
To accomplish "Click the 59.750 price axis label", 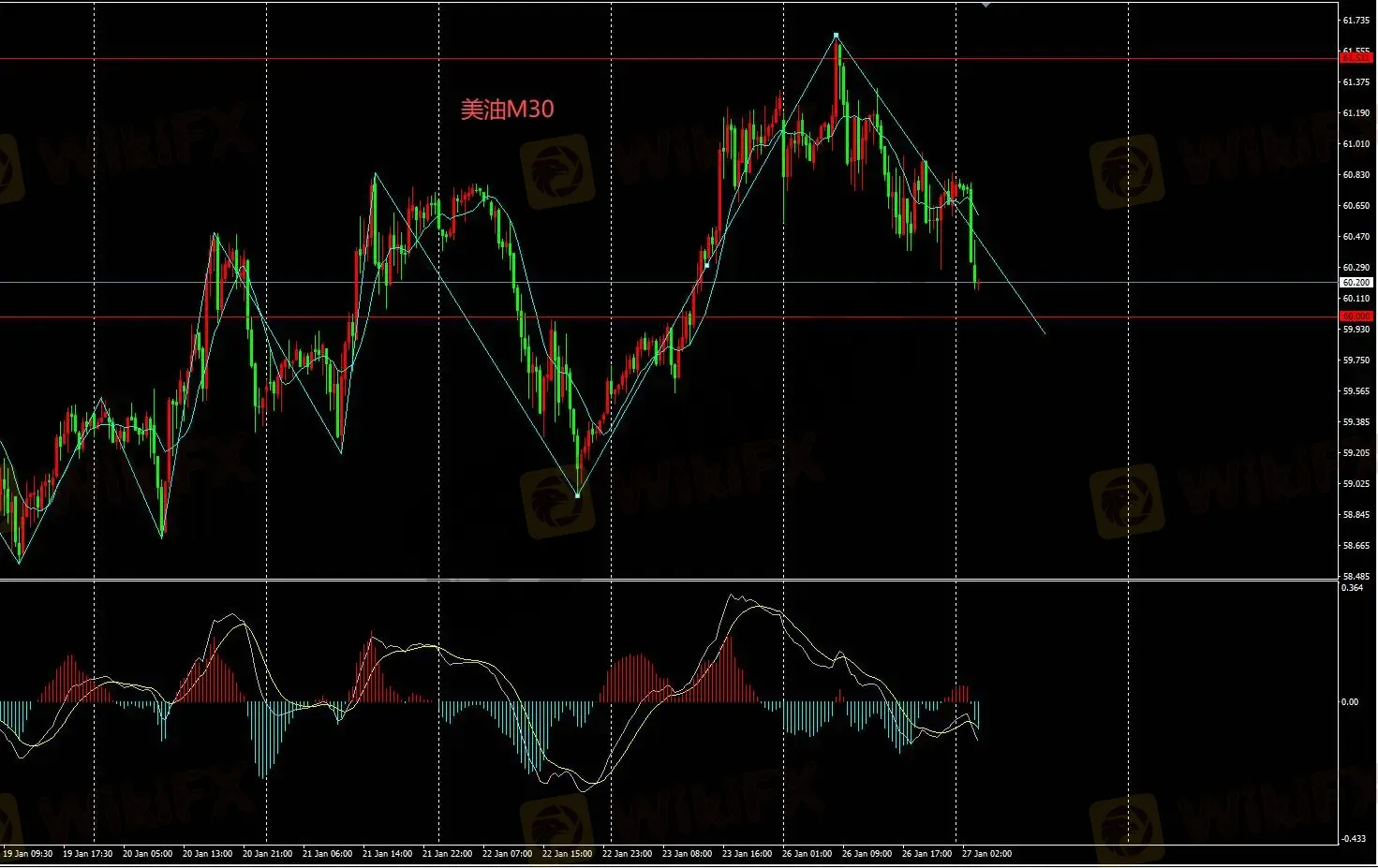I will (x=1356, y=360).
